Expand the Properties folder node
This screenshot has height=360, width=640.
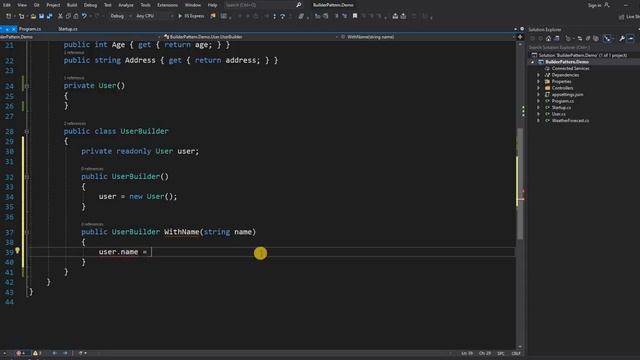(538, 82)
